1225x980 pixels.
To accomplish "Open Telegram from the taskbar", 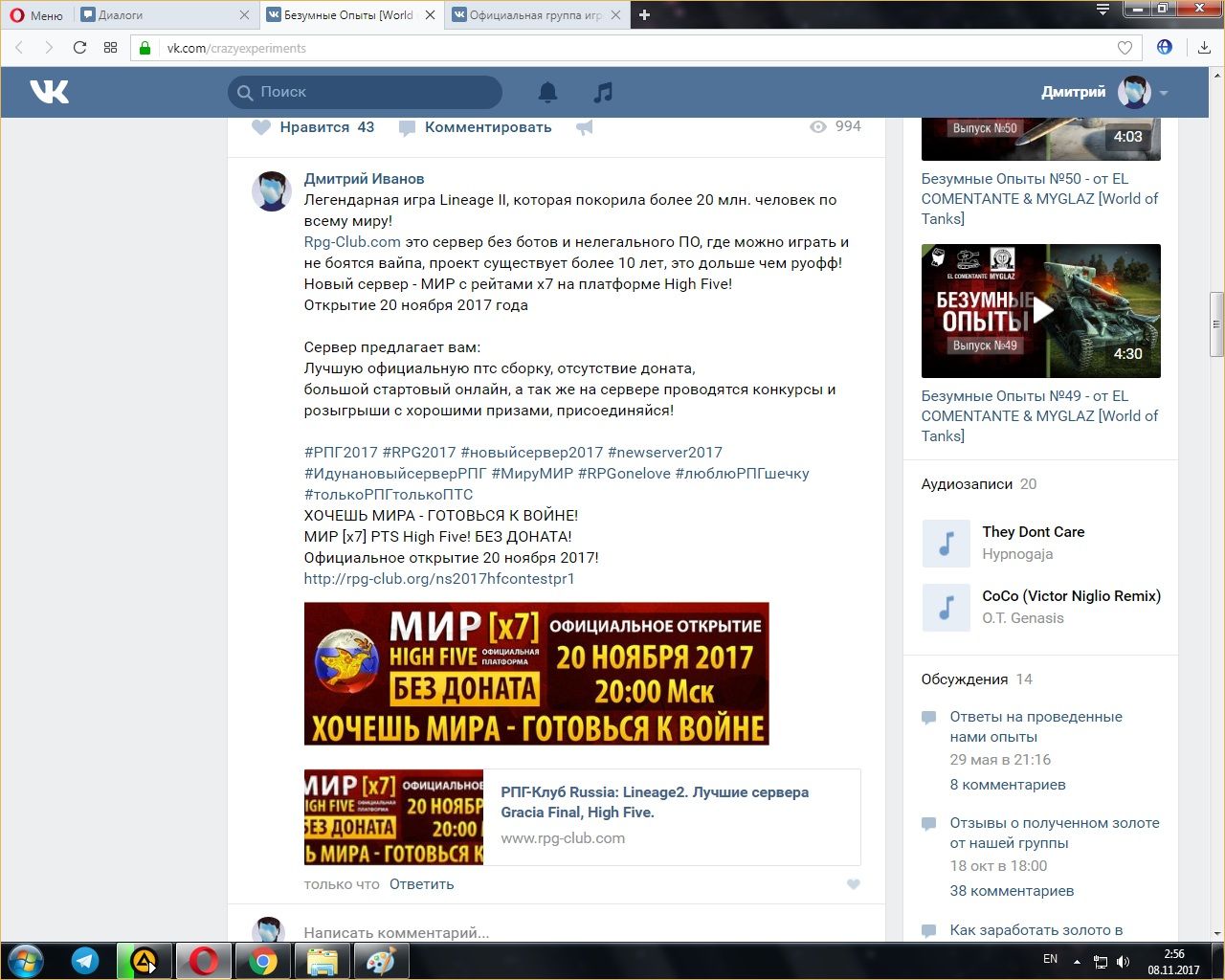I will [x=85, y=961].
